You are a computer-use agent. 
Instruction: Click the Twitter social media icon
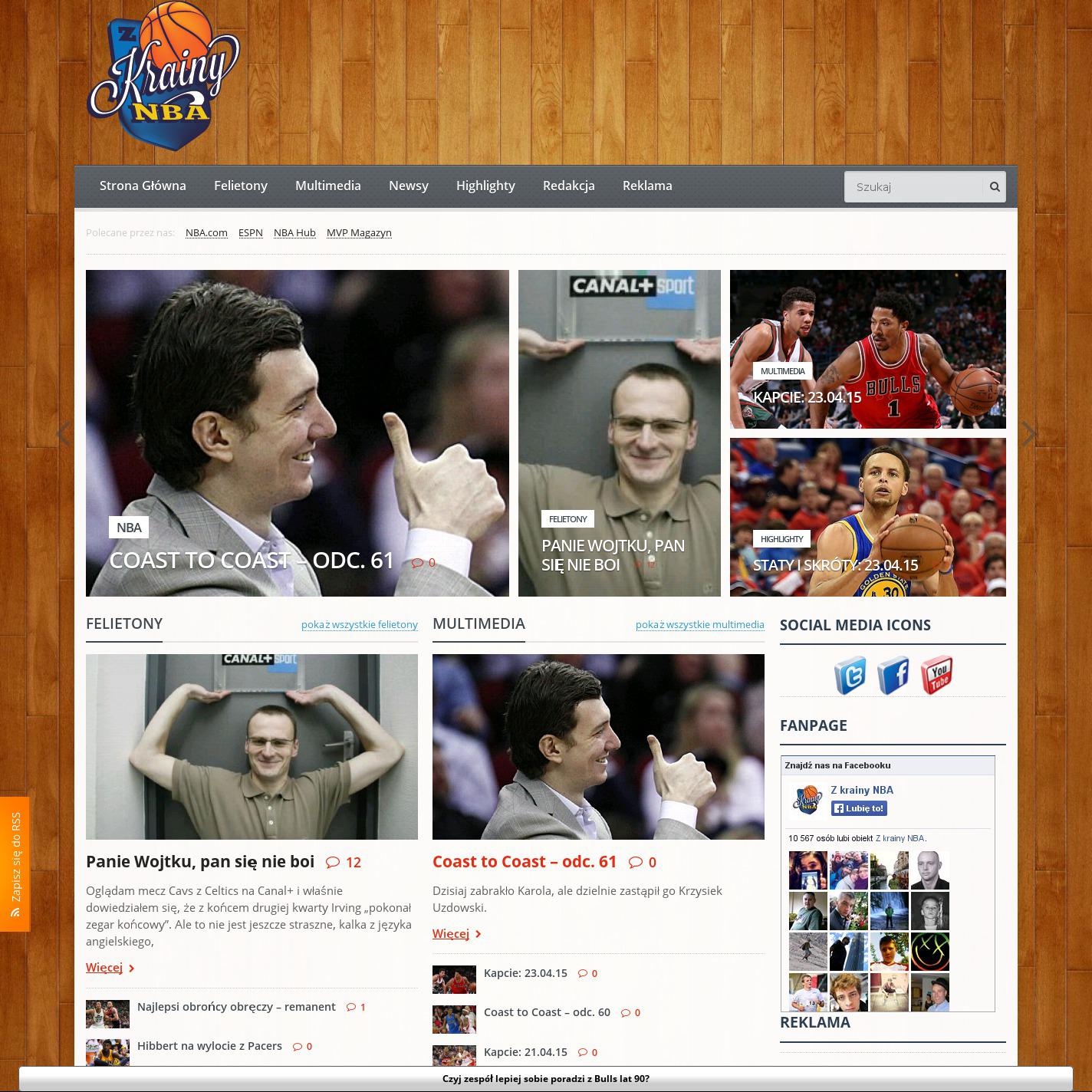pyautogui.click(x=850, y=676)
